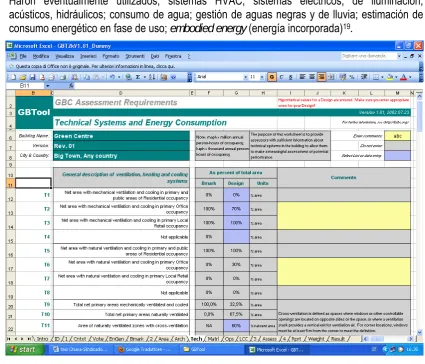Screen dimensions: 425x364
Task: Toggle Italic formatting
Action: pyautogui.click(x=282, y=77)
